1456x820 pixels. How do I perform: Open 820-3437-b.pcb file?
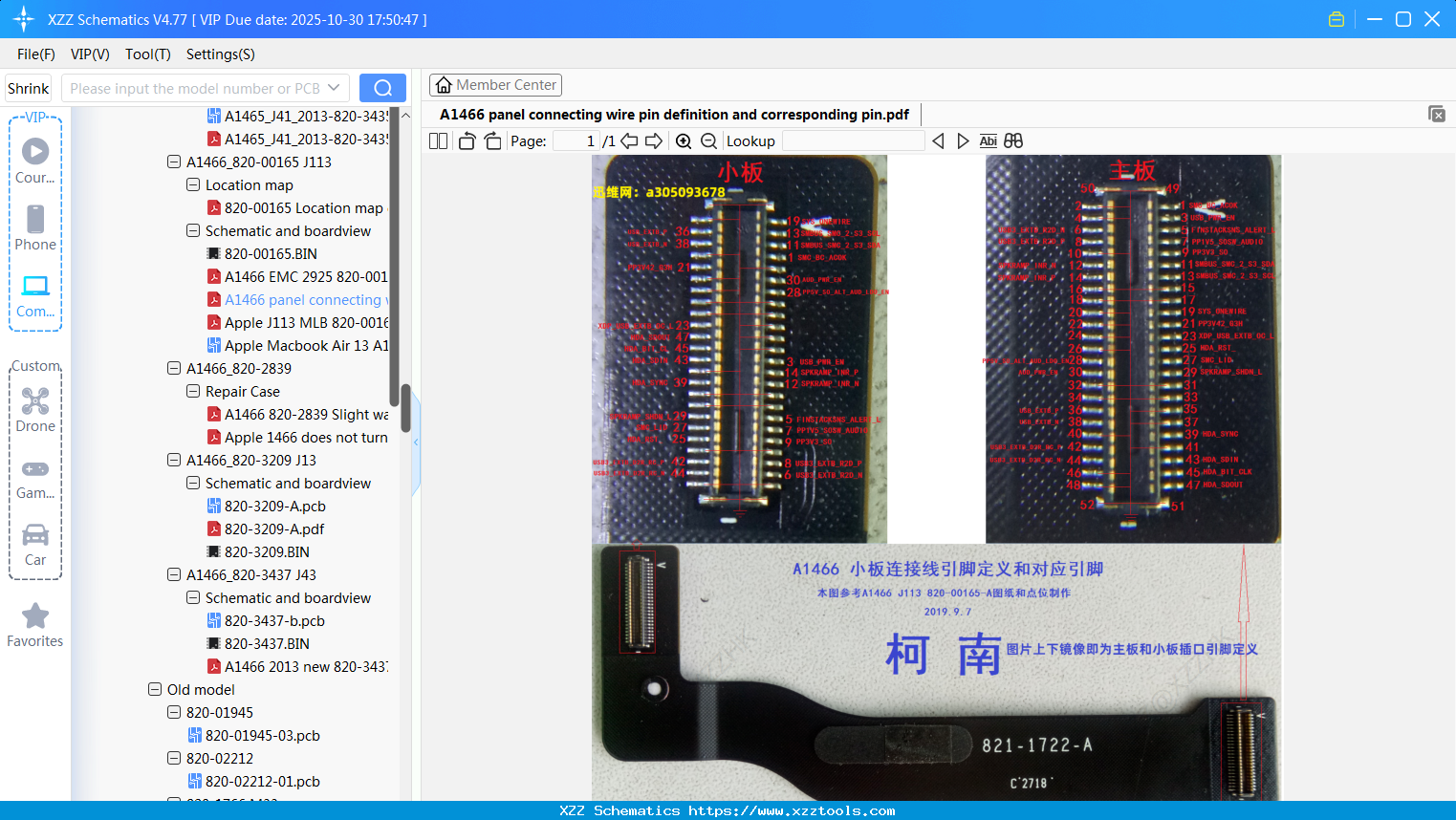point(266,621)
